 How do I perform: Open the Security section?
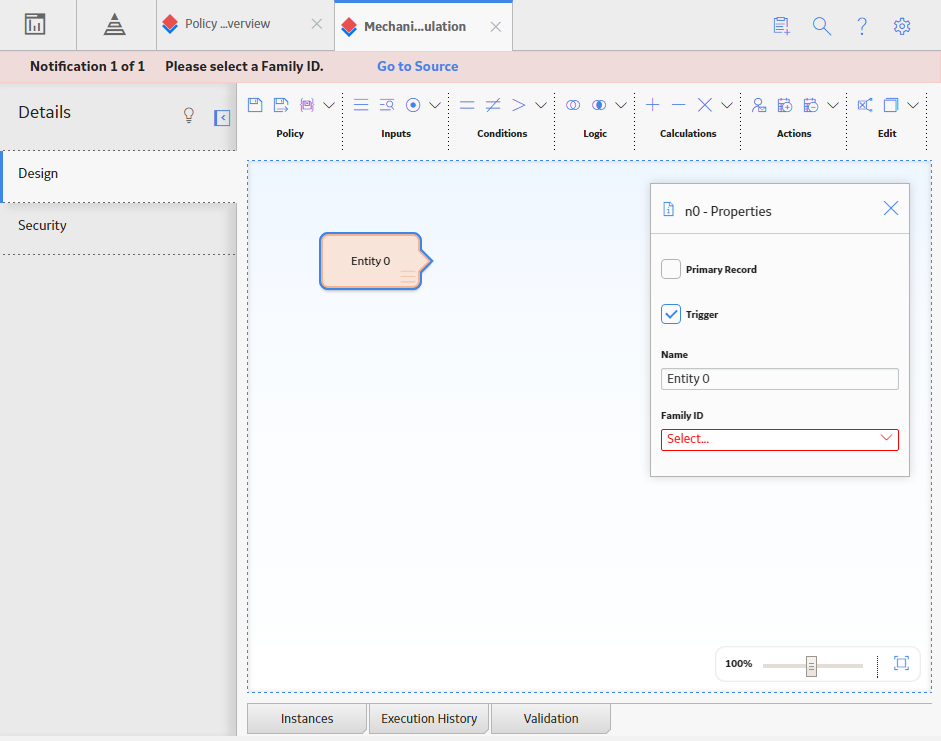119,229
